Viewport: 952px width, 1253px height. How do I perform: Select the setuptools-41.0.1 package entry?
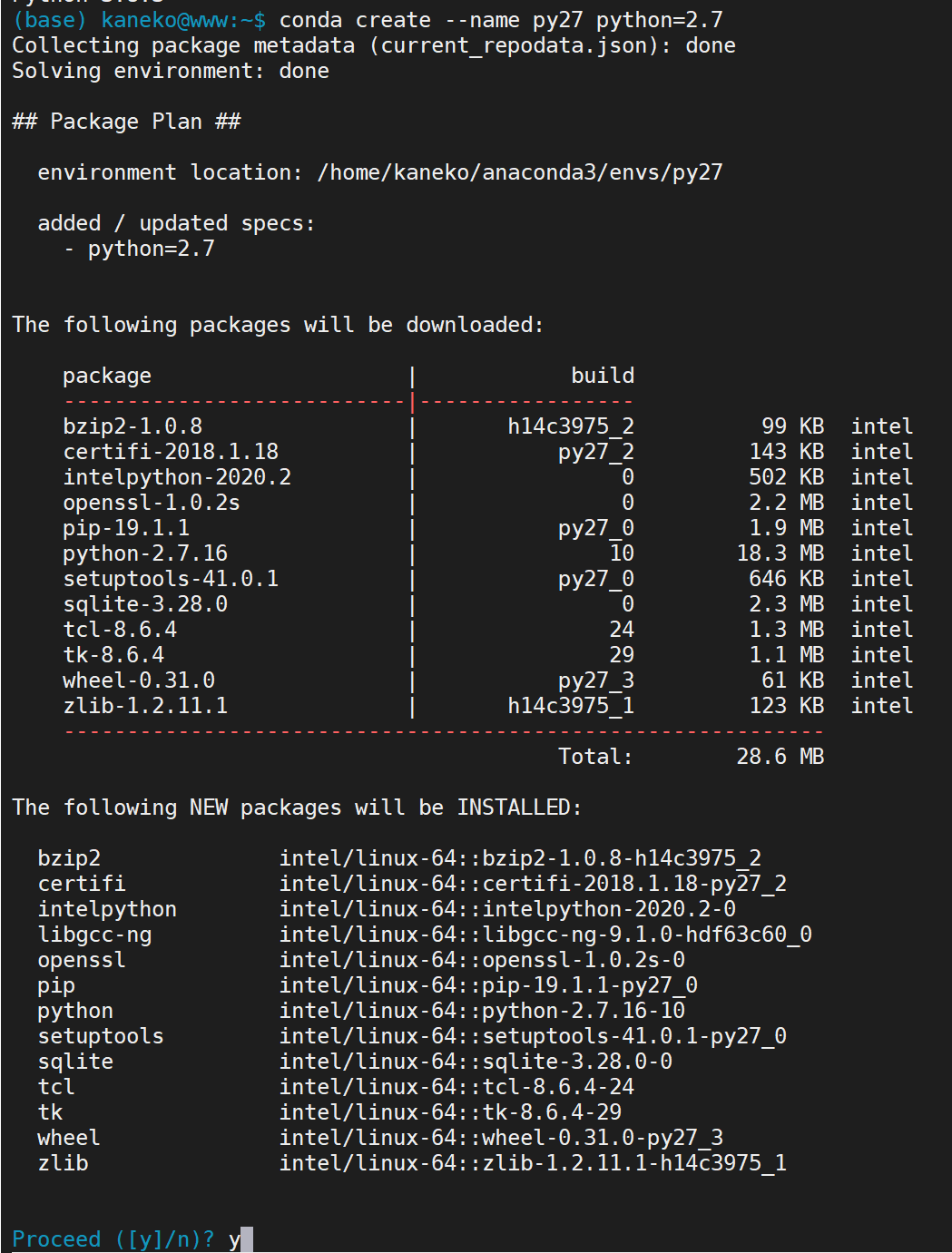pyautogui.click(x=488, y=578)
